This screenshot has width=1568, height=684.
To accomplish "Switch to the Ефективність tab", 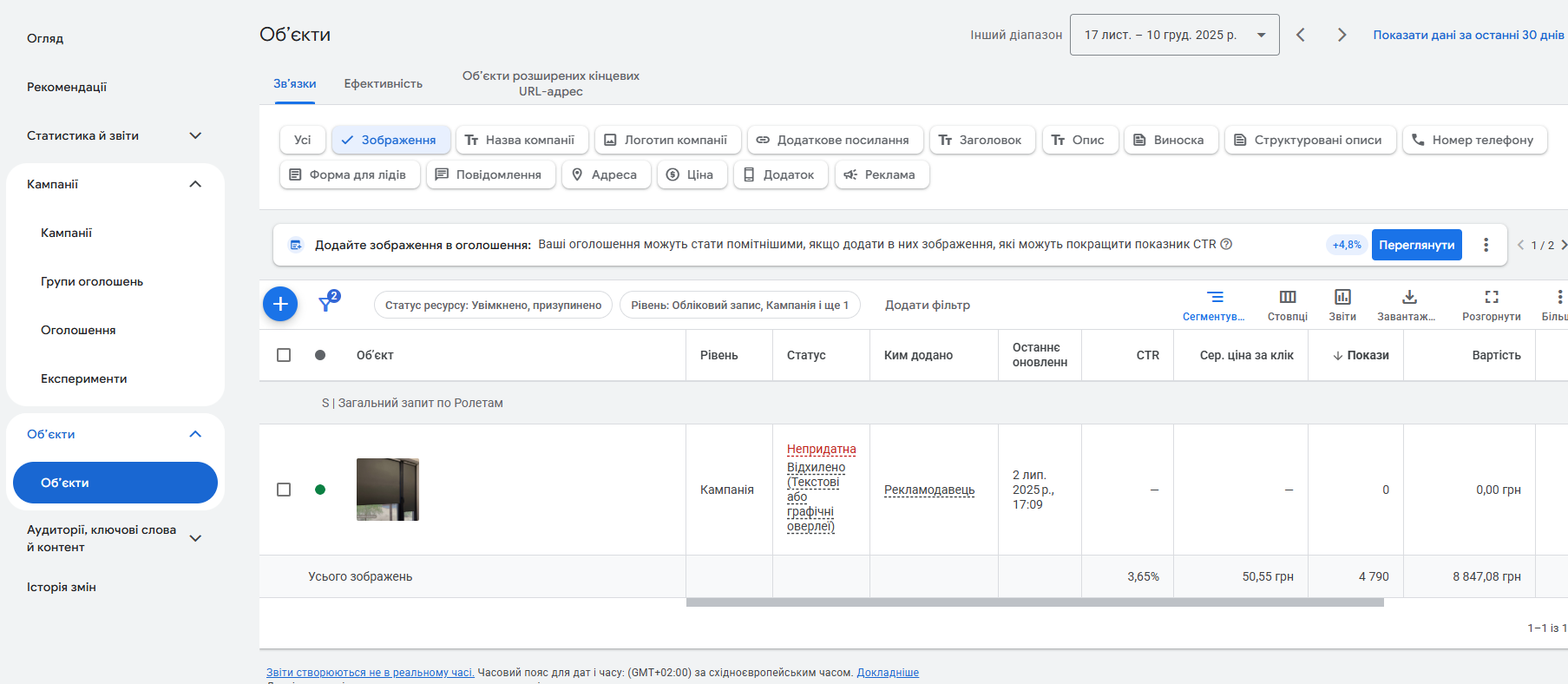I will [383, 83].
